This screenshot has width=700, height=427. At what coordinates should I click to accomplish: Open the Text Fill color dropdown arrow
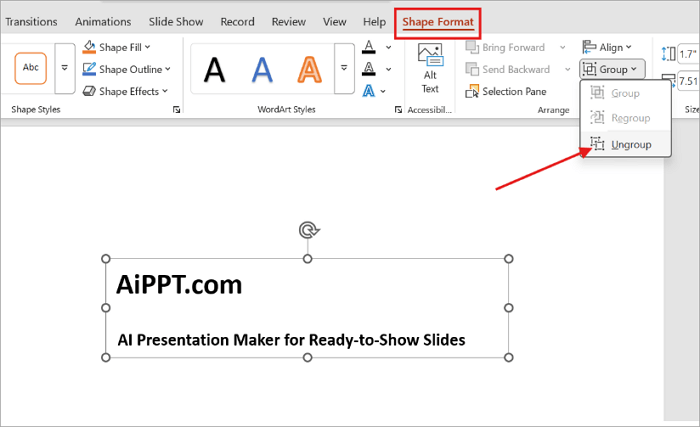click(389, 47)
